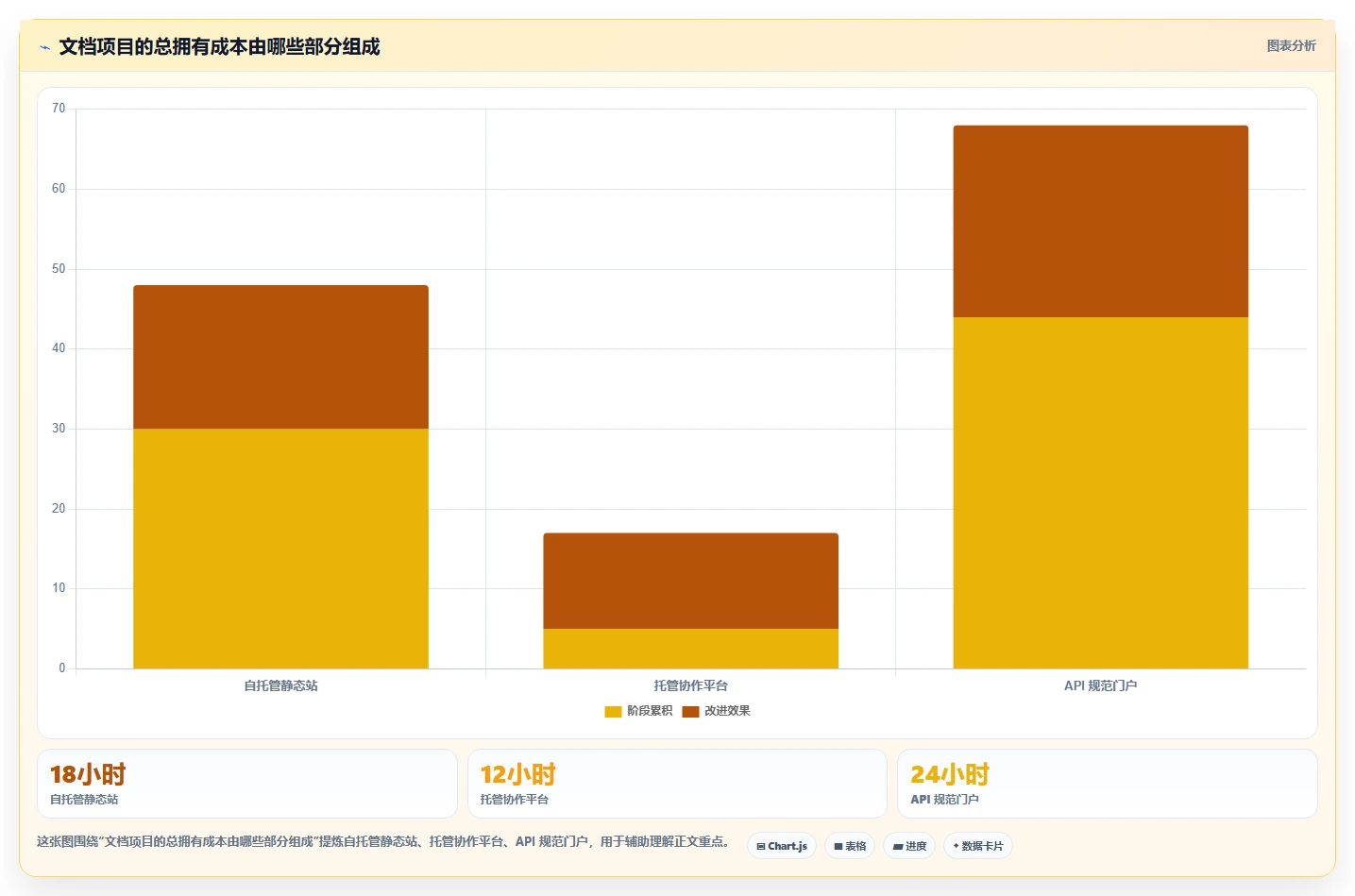Click the 阶段累积 legend label text
Viewport: 1355px width, 896px height.
point(650,711)
